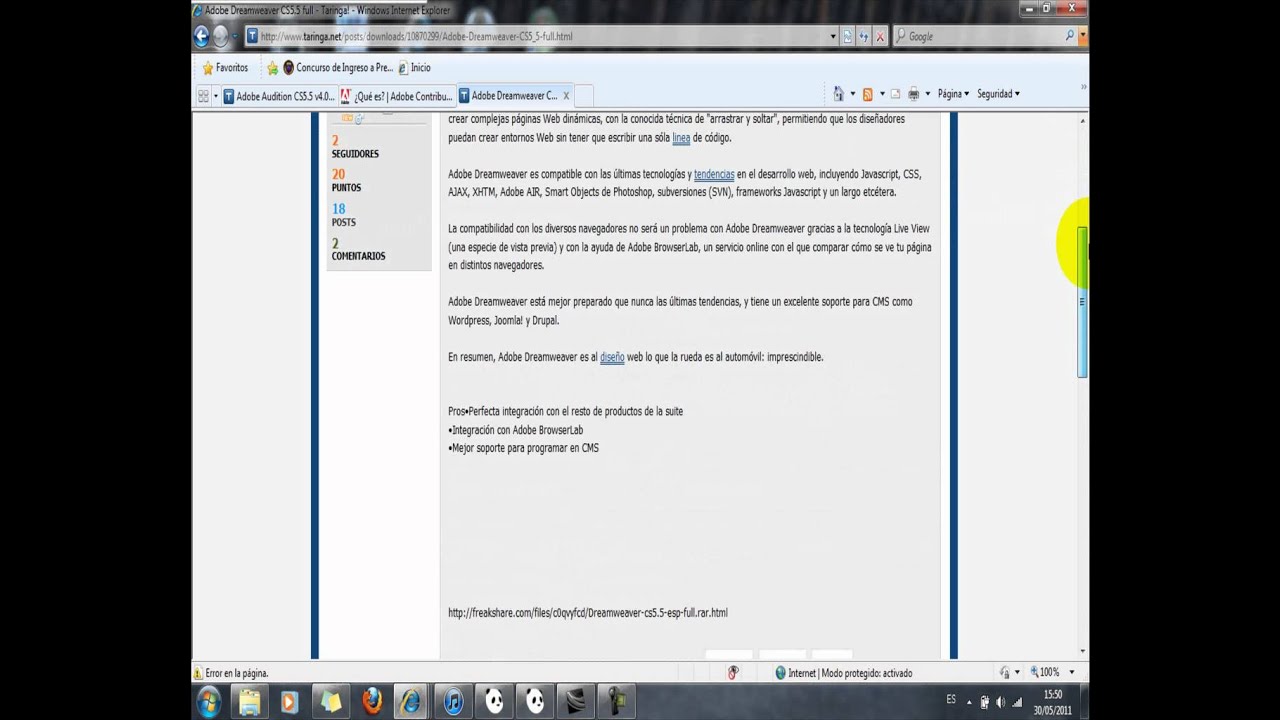1280x720 pixels.
Task: Open the search provider dropdown arrow
Action: click(x=1082, y=36)
